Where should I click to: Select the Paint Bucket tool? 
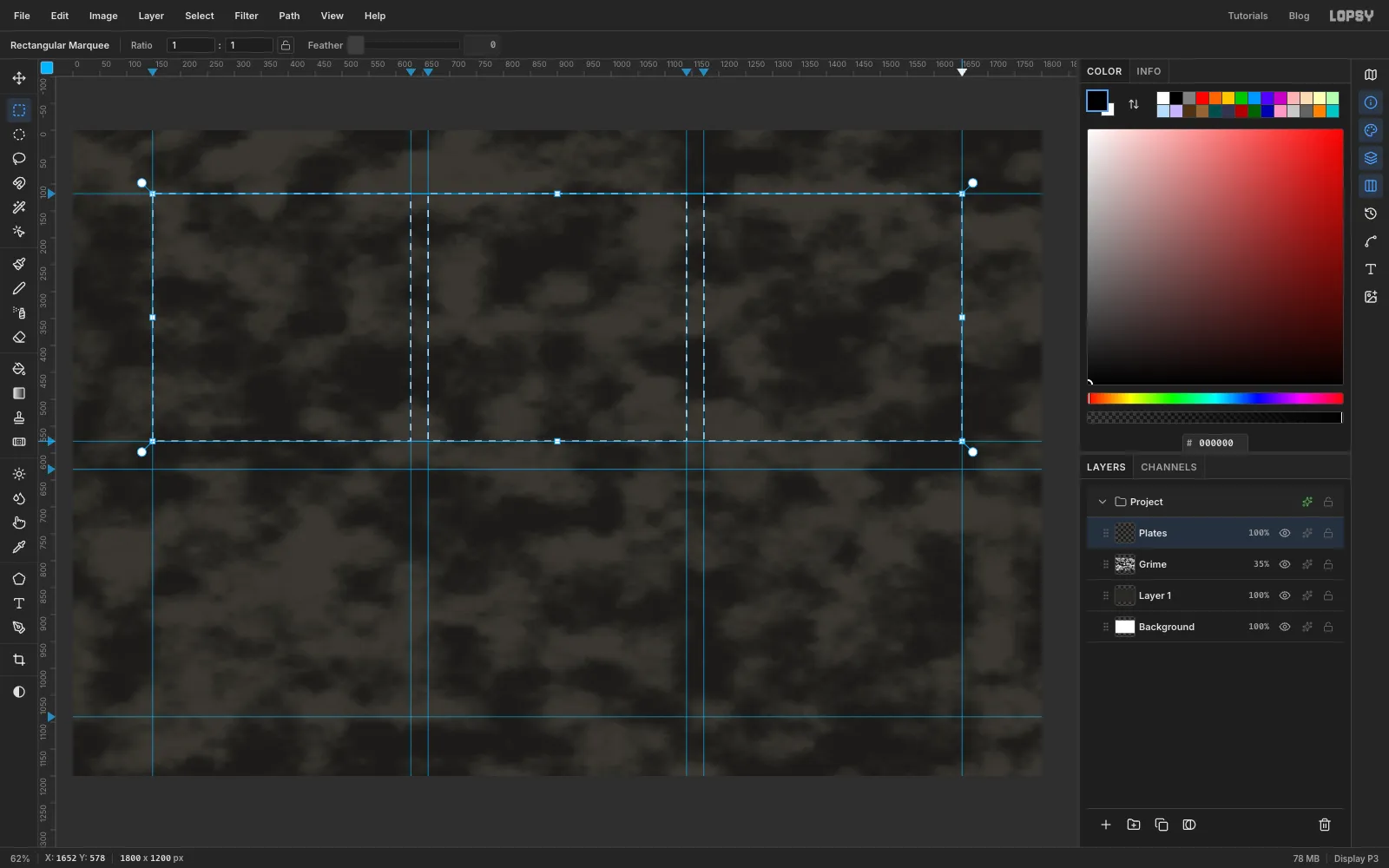pyautogui.click(x=19, y=369)
